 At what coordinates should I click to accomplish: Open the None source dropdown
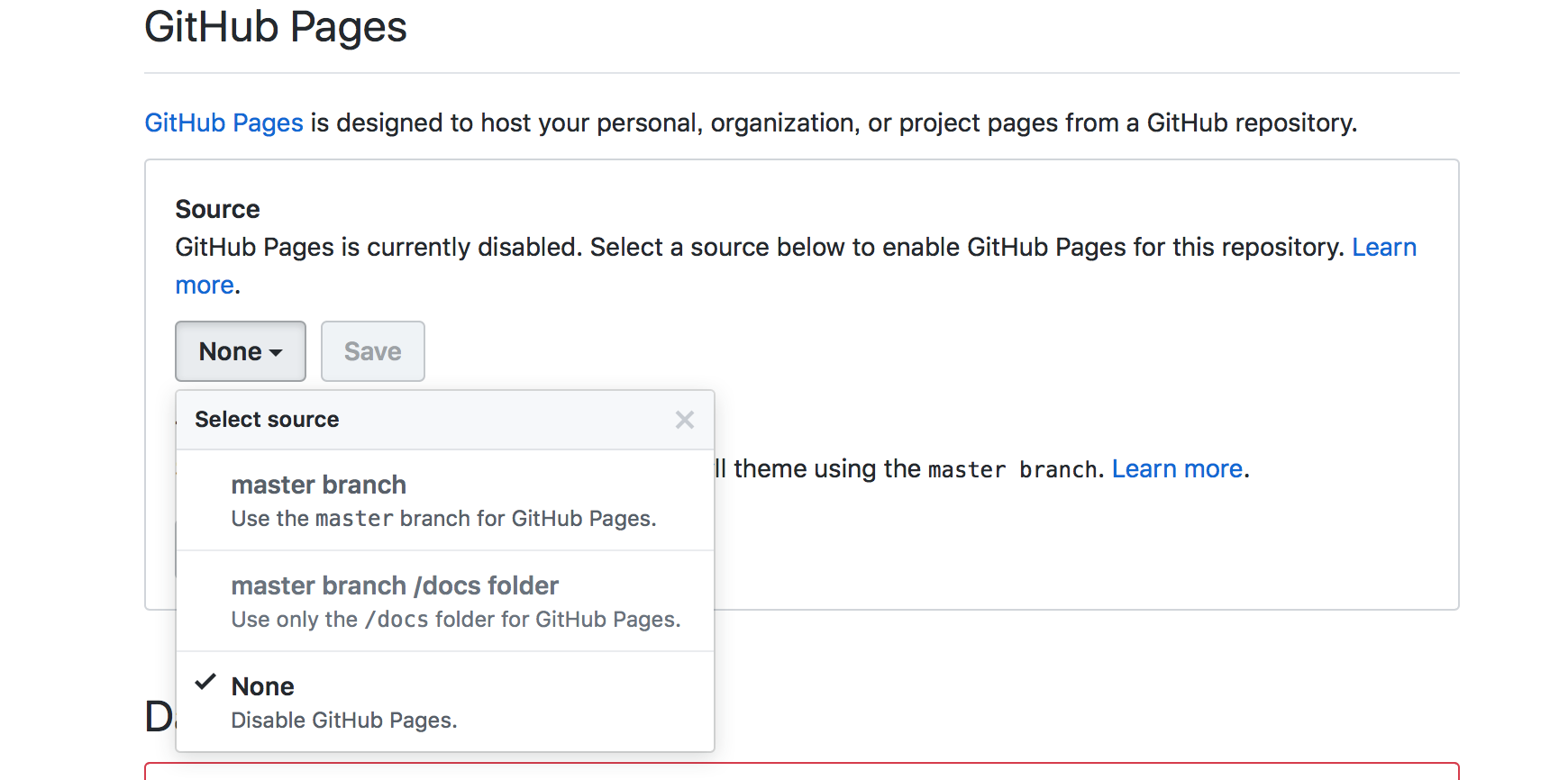241,351
